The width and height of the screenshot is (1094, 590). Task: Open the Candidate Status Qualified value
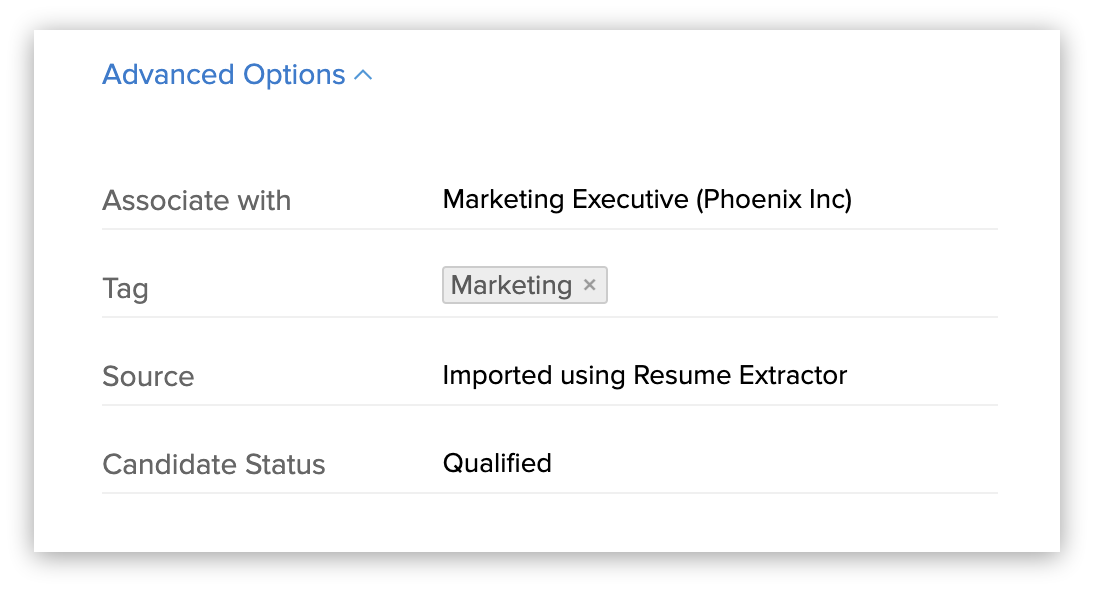[x=497, y=464]
